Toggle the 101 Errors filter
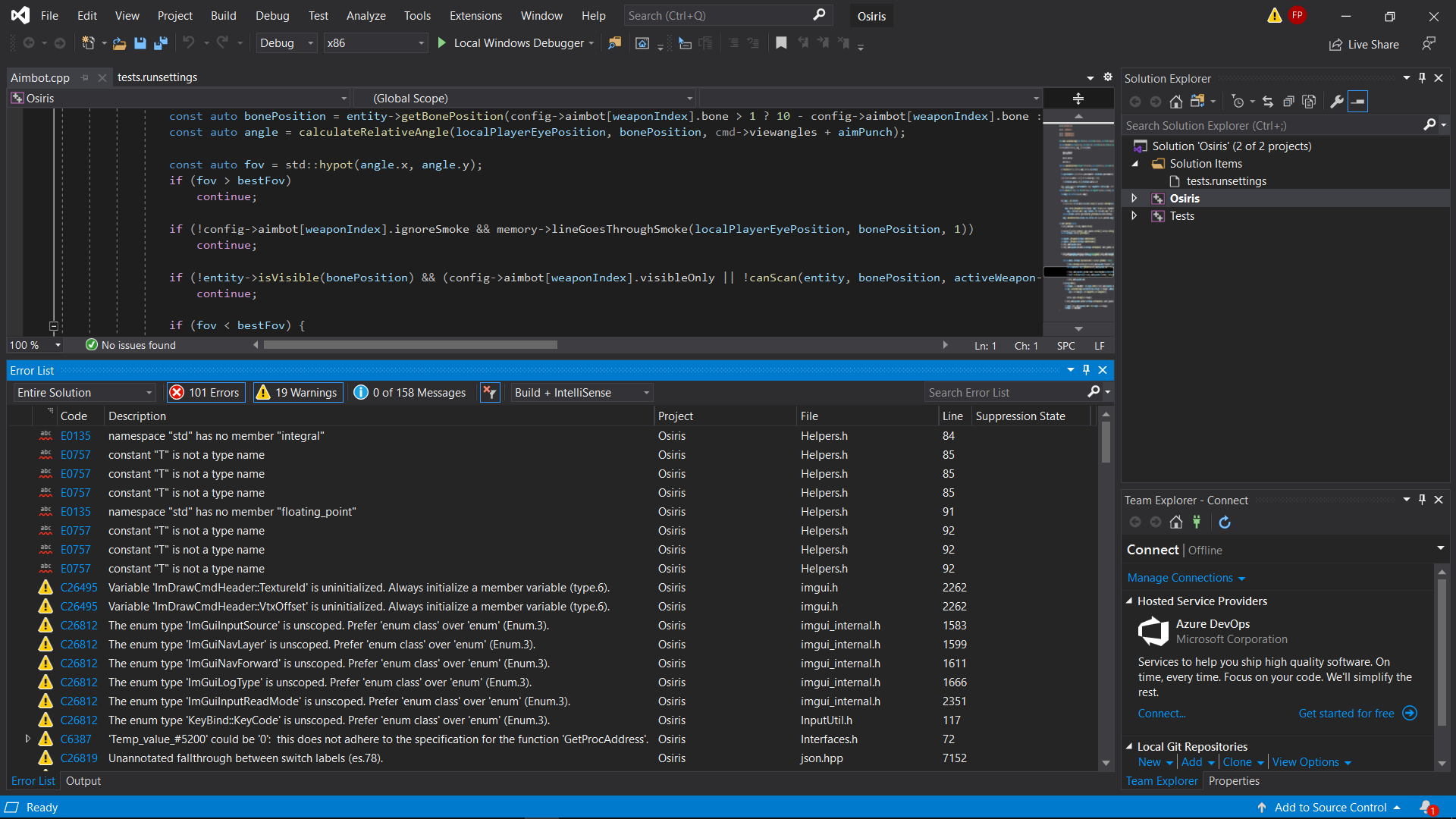This screenshot has width=1456, height=819. click(206, 392)
